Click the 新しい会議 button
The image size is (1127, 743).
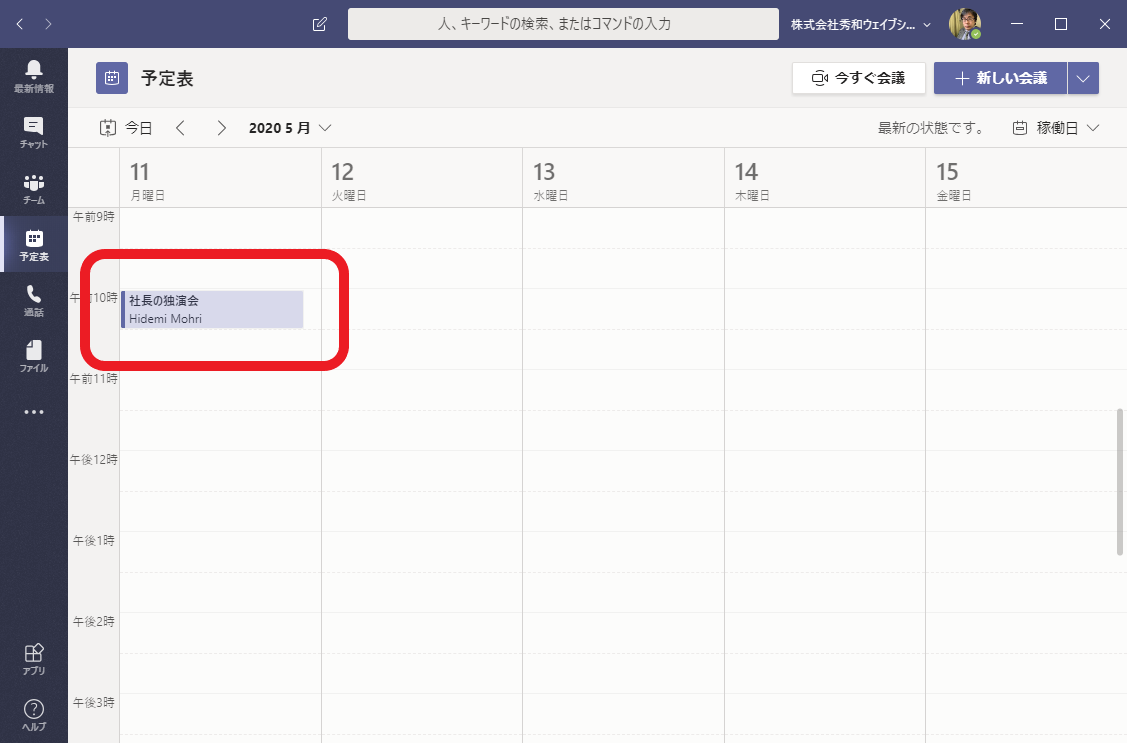coord(1000,78)
